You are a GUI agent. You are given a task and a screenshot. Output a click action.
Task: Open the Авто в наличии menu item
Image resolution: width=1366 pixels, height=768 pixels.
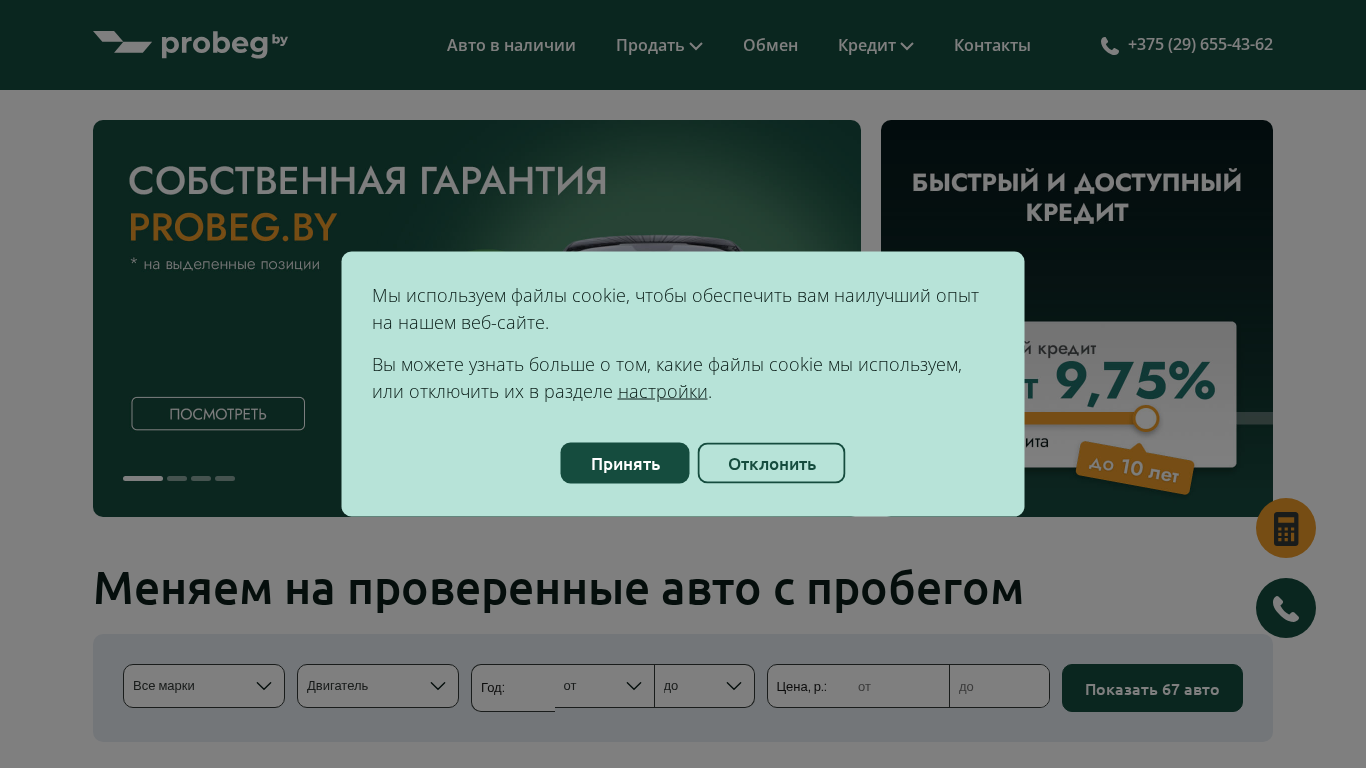pyautogui.click(x=511, y=45)
